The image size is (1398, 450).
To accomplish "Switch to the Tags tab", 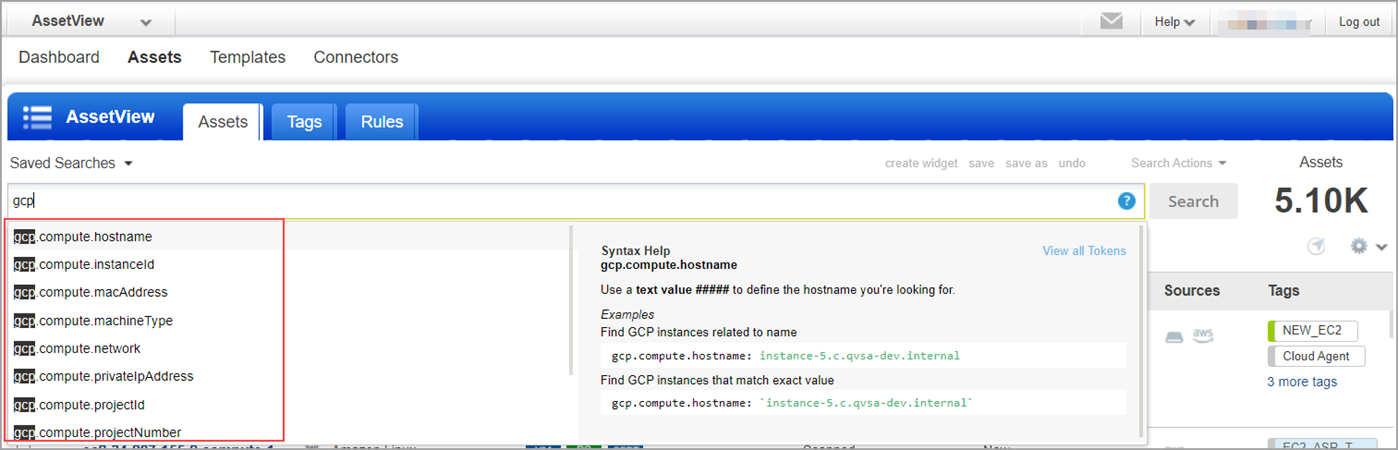I will coord(304,122).
